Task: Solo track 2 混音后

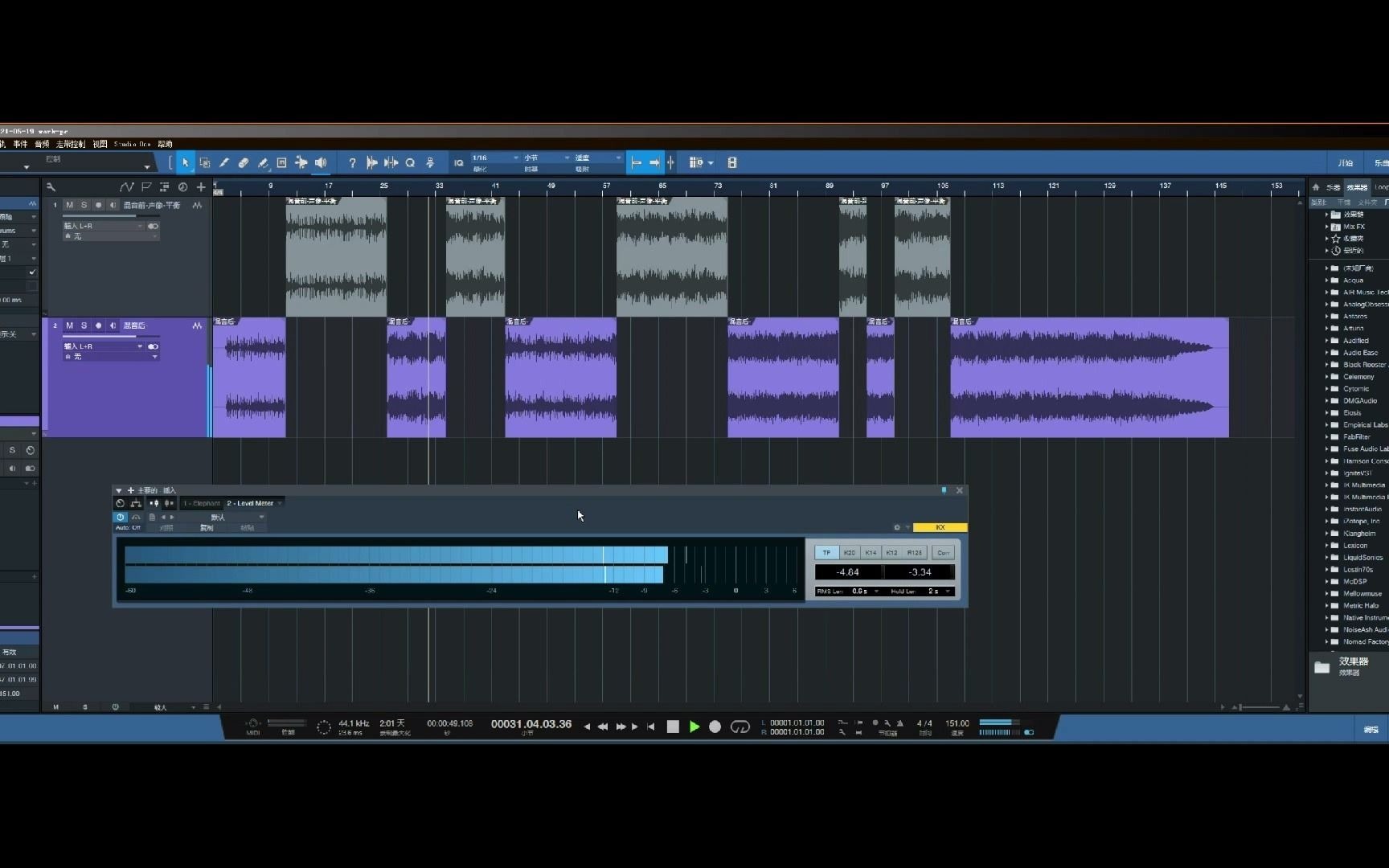Action: pos(84,325)
